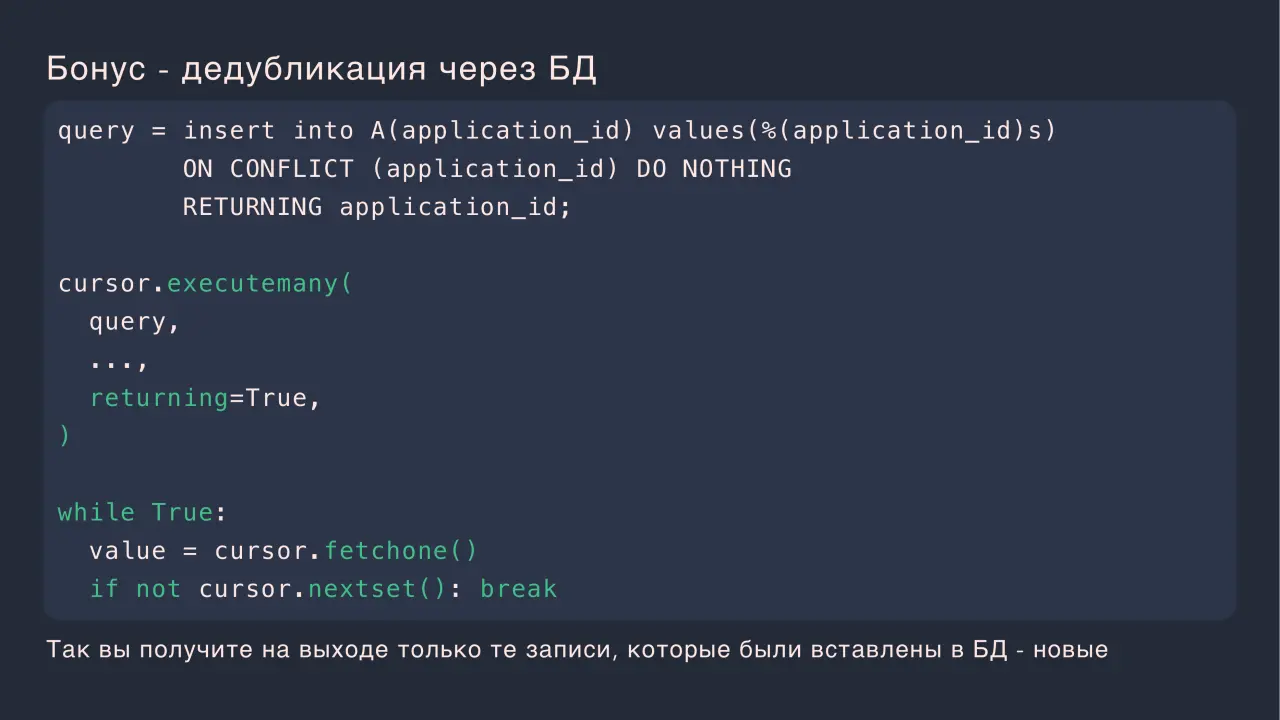Click the "while True:" statement
Image resolution: width=1280 pixels, height=720 pixels.
tap(143, 512)
